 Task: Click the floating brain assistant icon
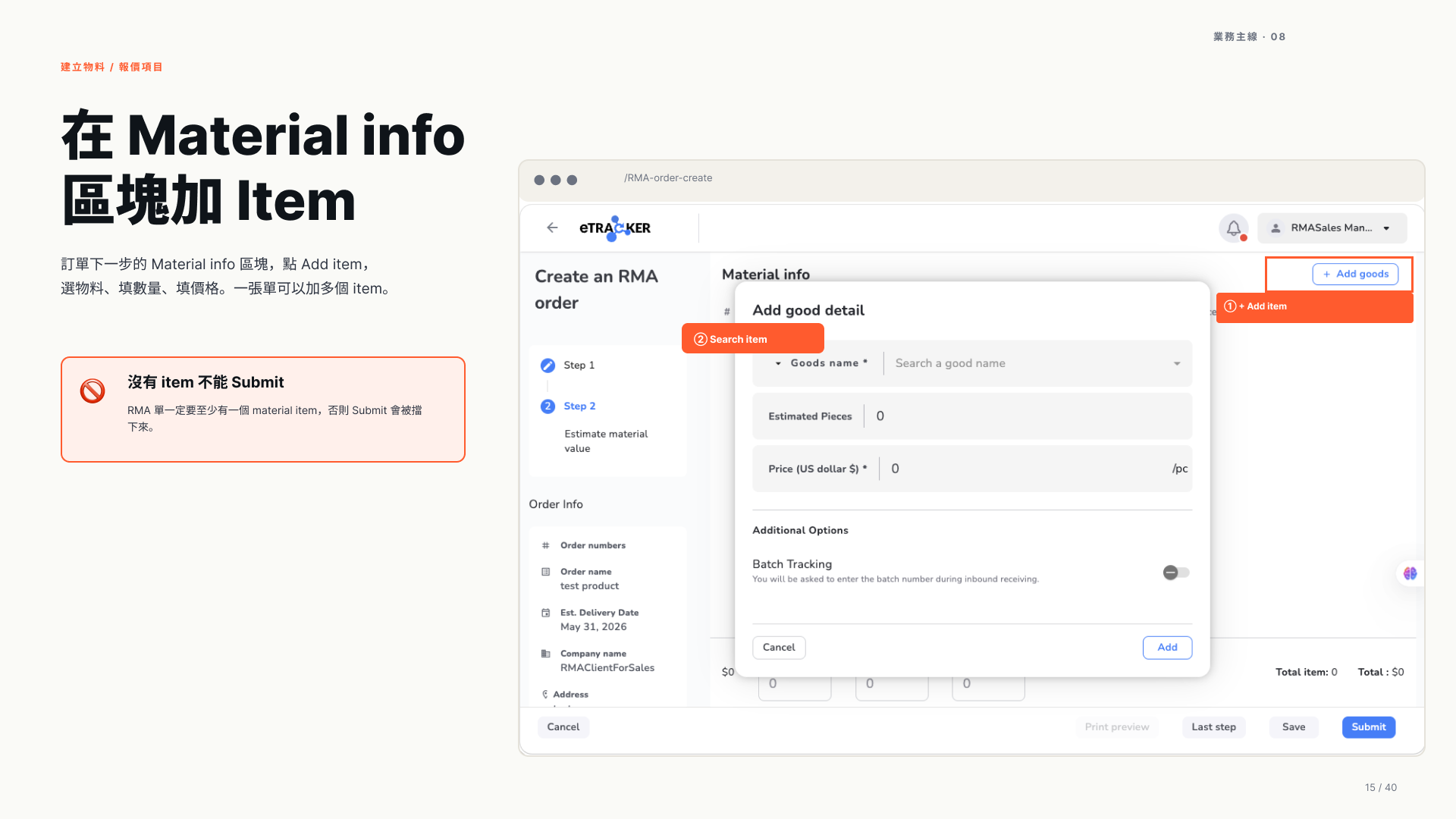(1410, 573)
